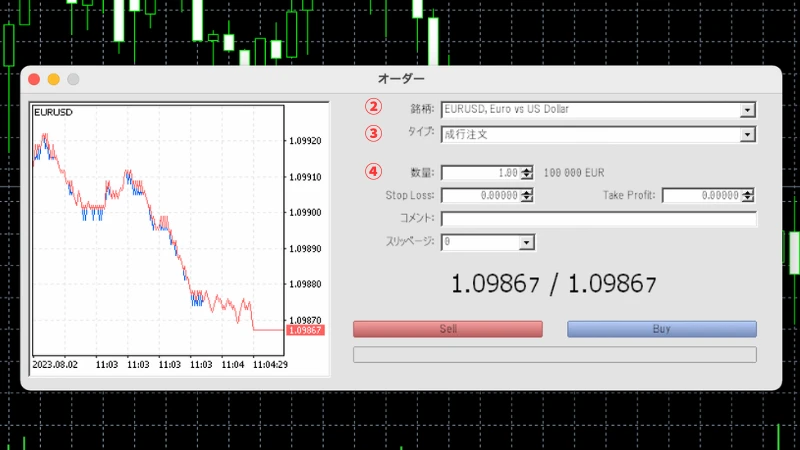Click the 2023.08.02 date label
The height and width of the screenshot is (450, 800).
[55, 365]
